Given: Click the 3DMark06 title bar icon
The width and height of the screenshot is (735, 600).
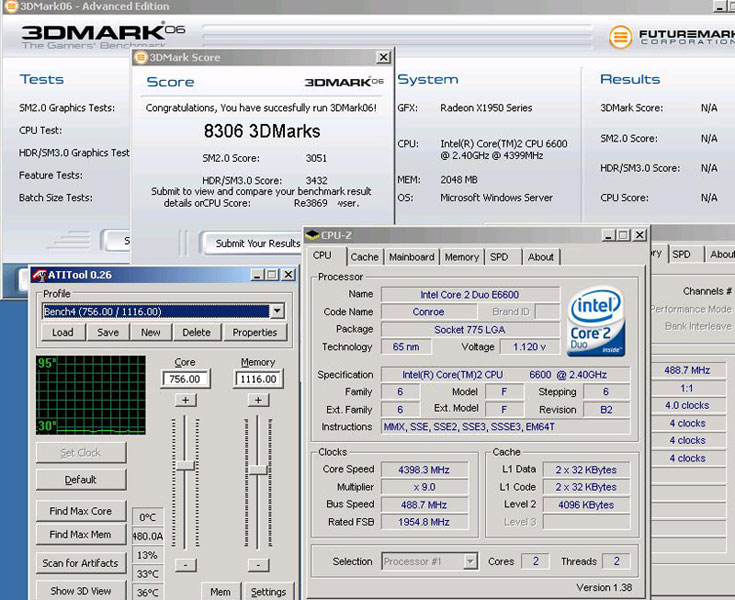Looking at the screenshot, I should (11, 6).
